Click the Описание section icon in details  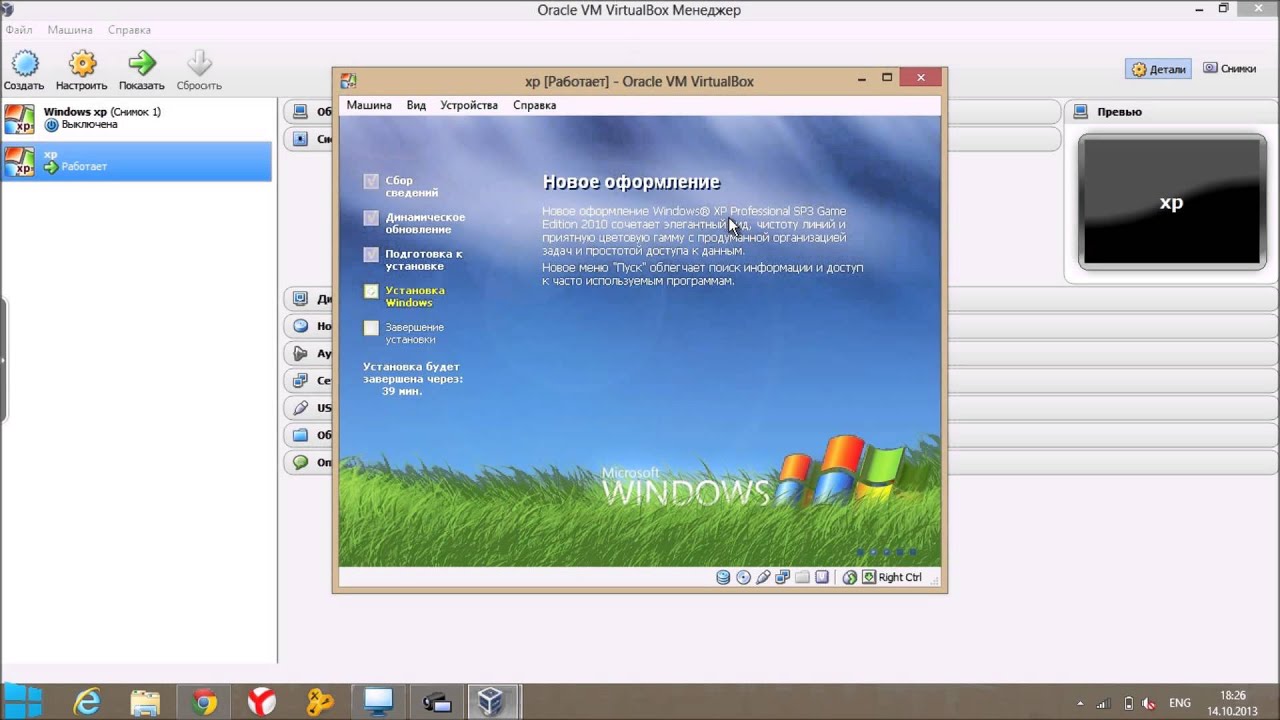click(x=300, y=462)
